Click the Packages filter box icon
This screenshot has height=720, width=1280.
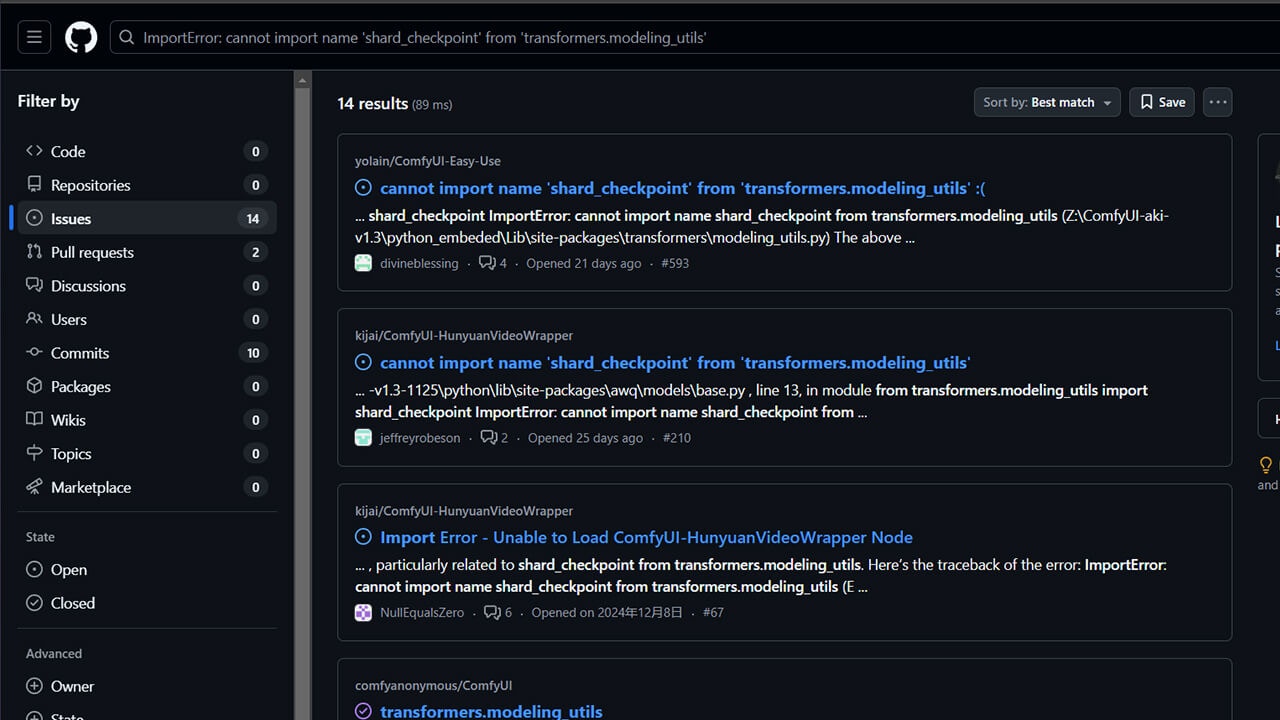coord(34,386)
